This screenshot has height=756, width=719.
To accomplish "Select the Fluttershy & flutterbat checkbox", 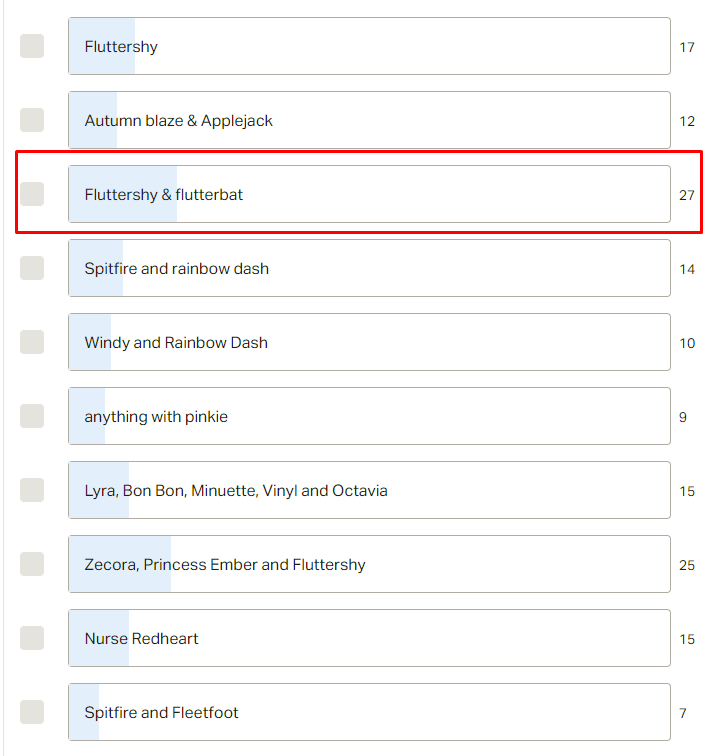I will click(x=32, y=194).
